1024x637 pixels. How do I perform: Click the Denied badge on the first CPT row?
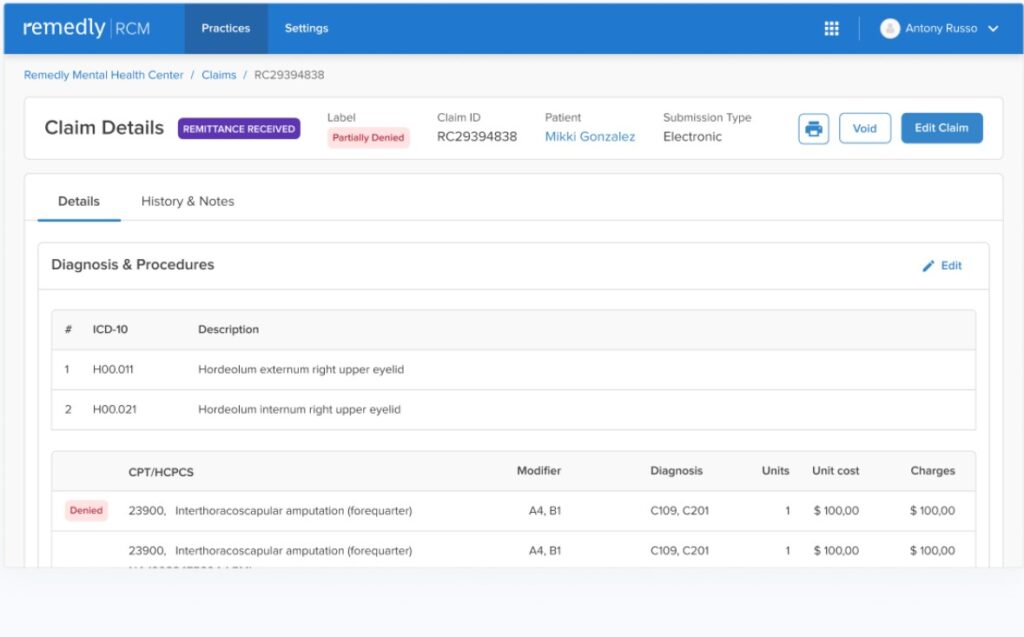(x=86, y=510)
